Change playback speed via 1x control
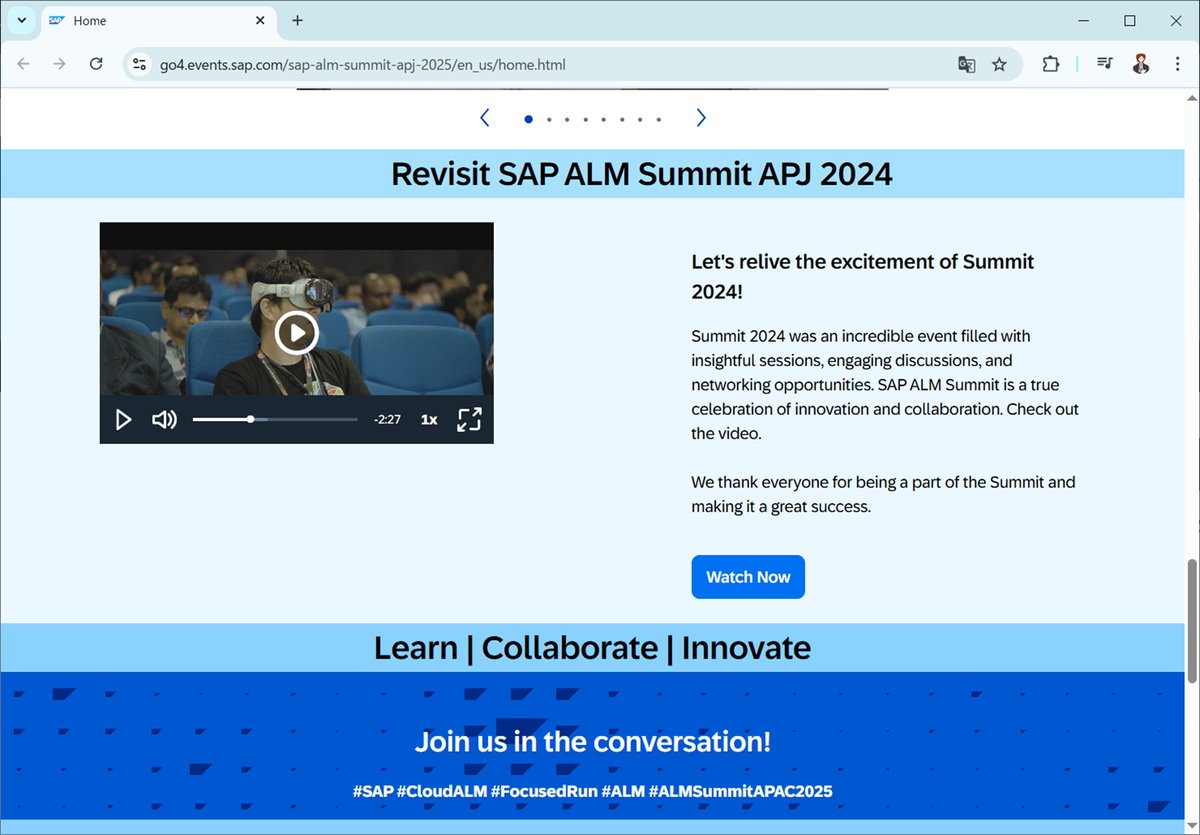The height and width of the screenshot is (835, 1200). (x=429, y=420)
